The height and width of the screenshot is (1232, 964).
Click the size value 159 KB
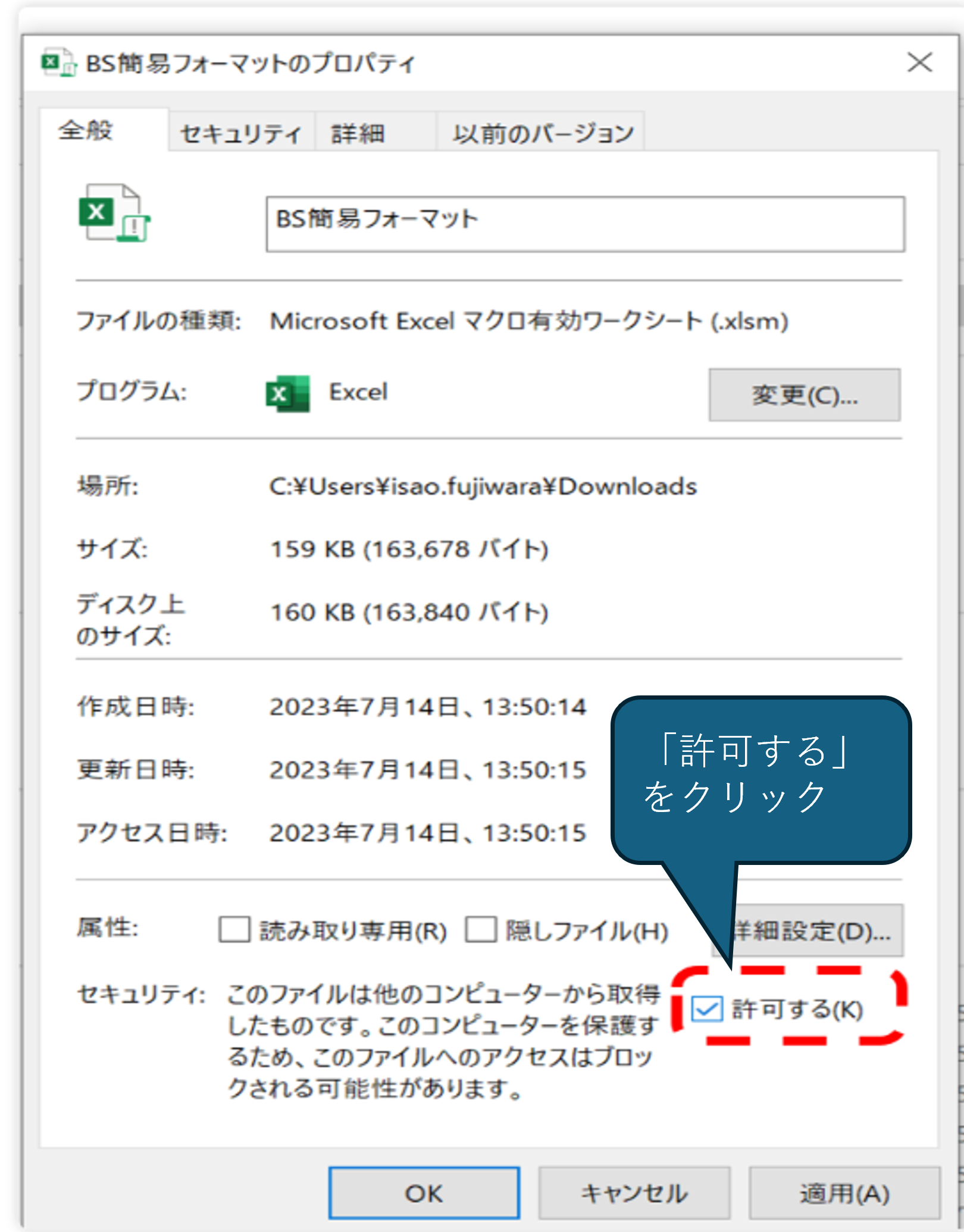tap(409, 549)
